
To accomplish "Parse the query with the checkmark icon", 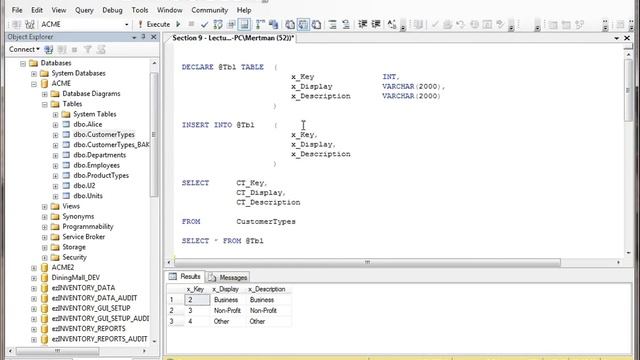I will click(x=204, y=25).
